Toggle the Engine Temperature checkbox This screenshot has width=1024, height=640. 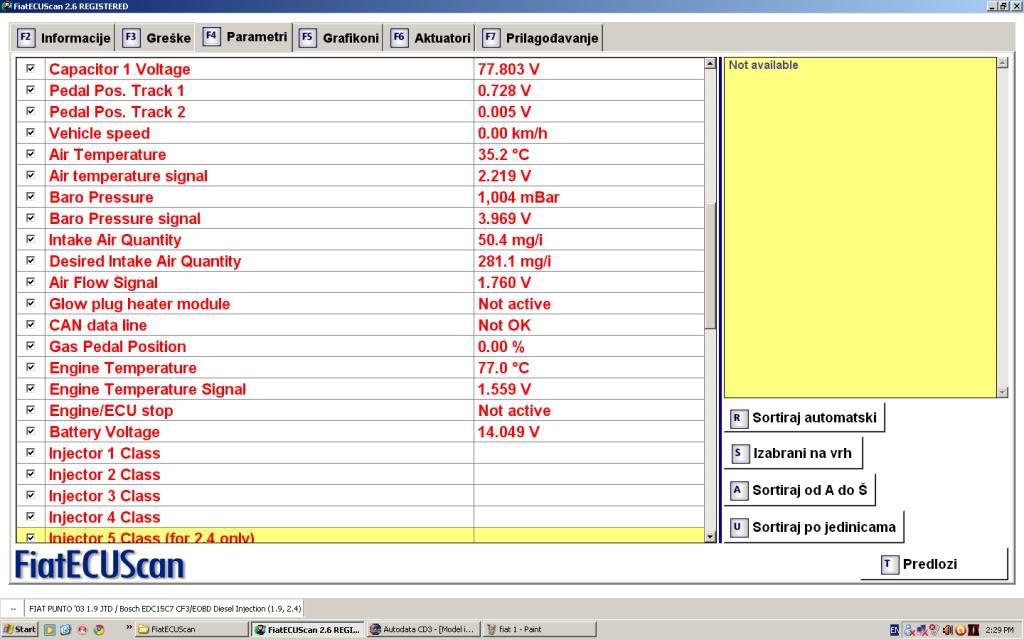(x=30, y=367)
